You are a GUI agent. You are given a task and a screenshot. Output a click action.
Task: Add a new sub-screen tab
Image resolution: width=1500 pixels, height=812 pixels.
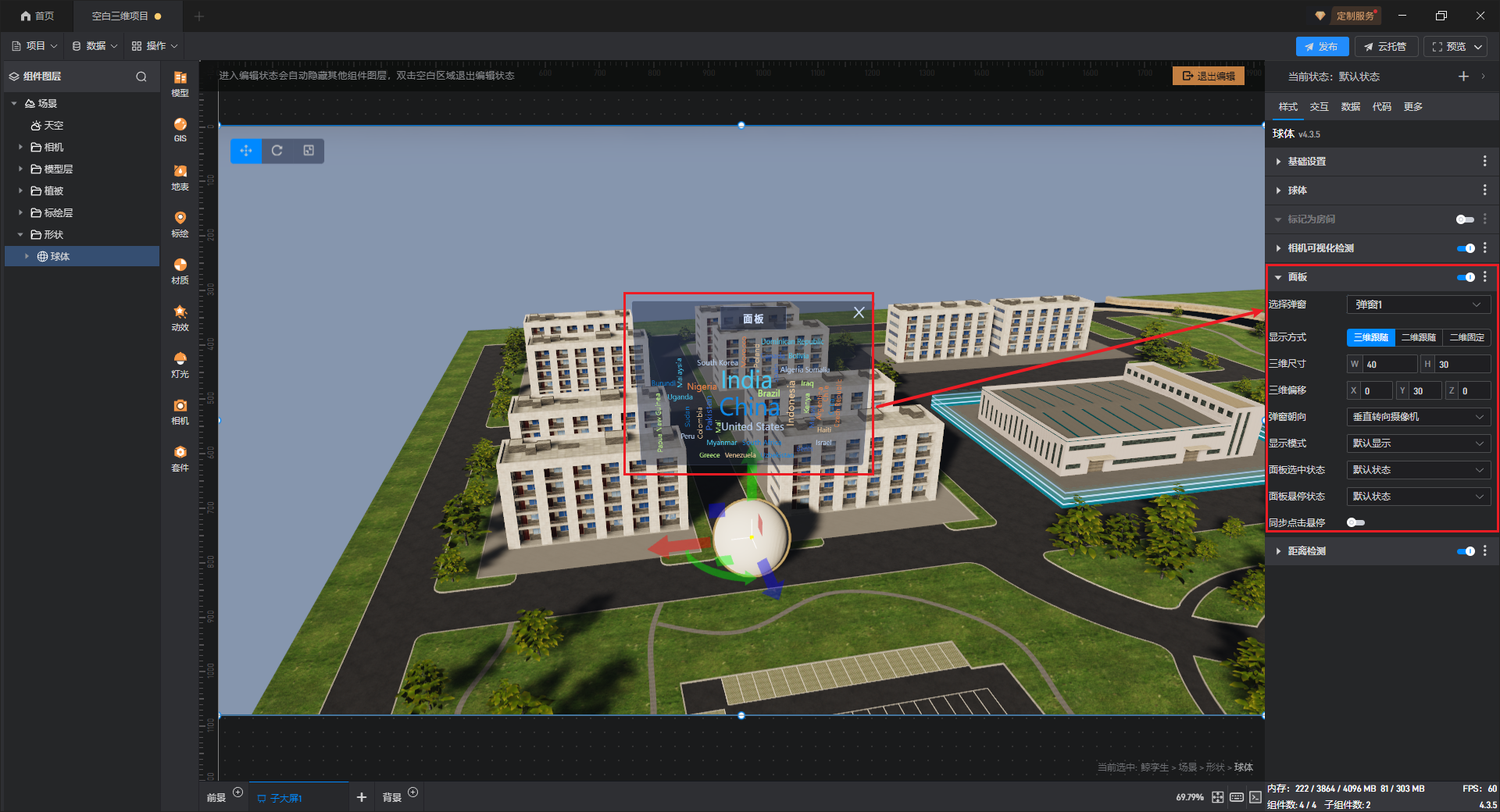(x=361, y=797)
